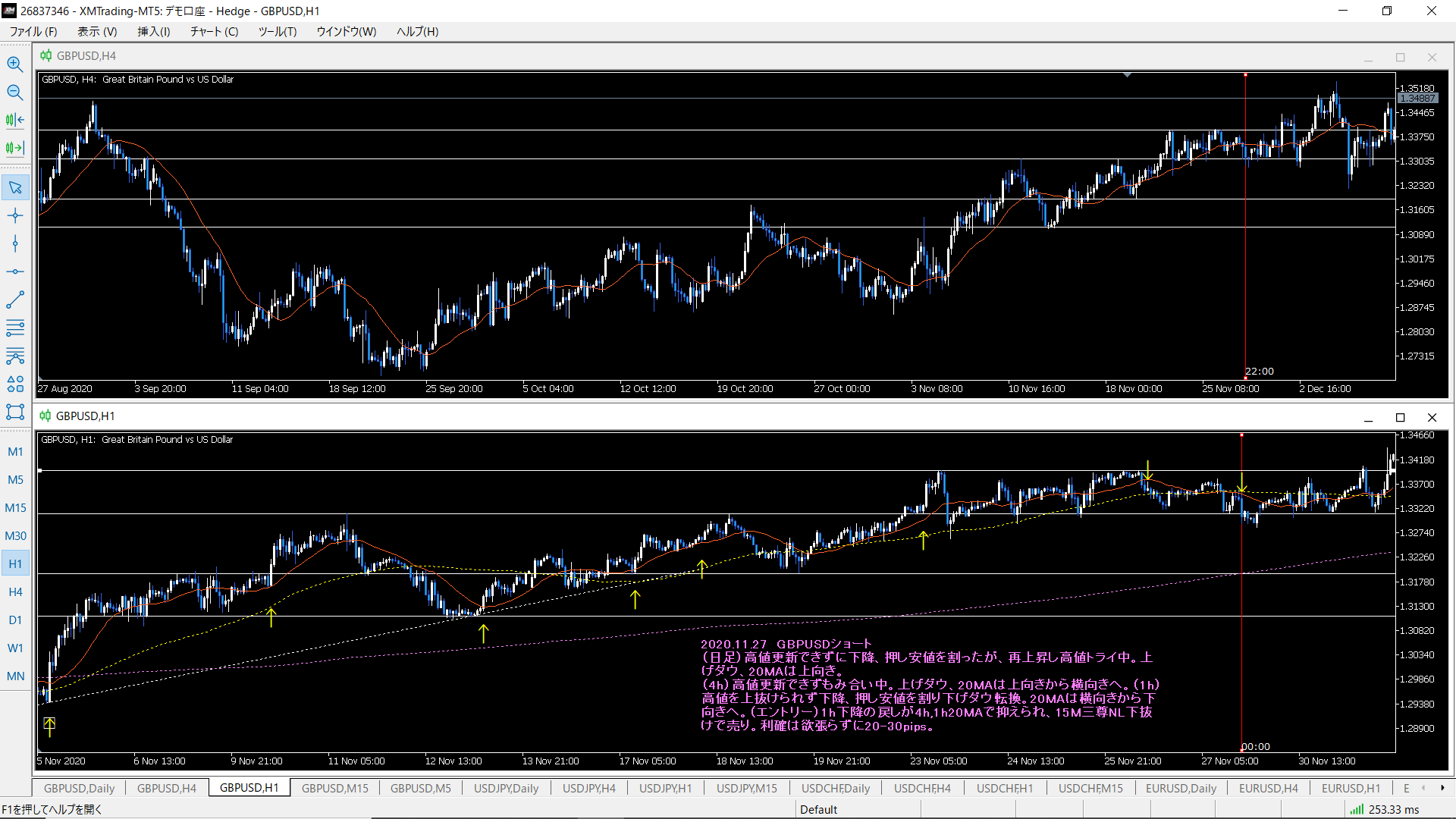
Task: Select the Fibonacci retracement tool
Action: (15, 356)
